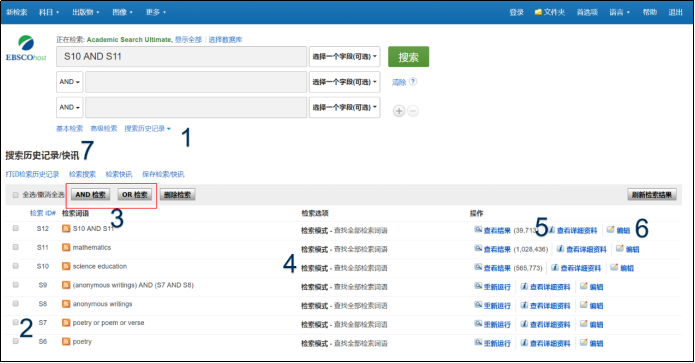Click the question mark help icon beside 清除
The width and height of the screenshot is (695, 363).
coord(413,82)
